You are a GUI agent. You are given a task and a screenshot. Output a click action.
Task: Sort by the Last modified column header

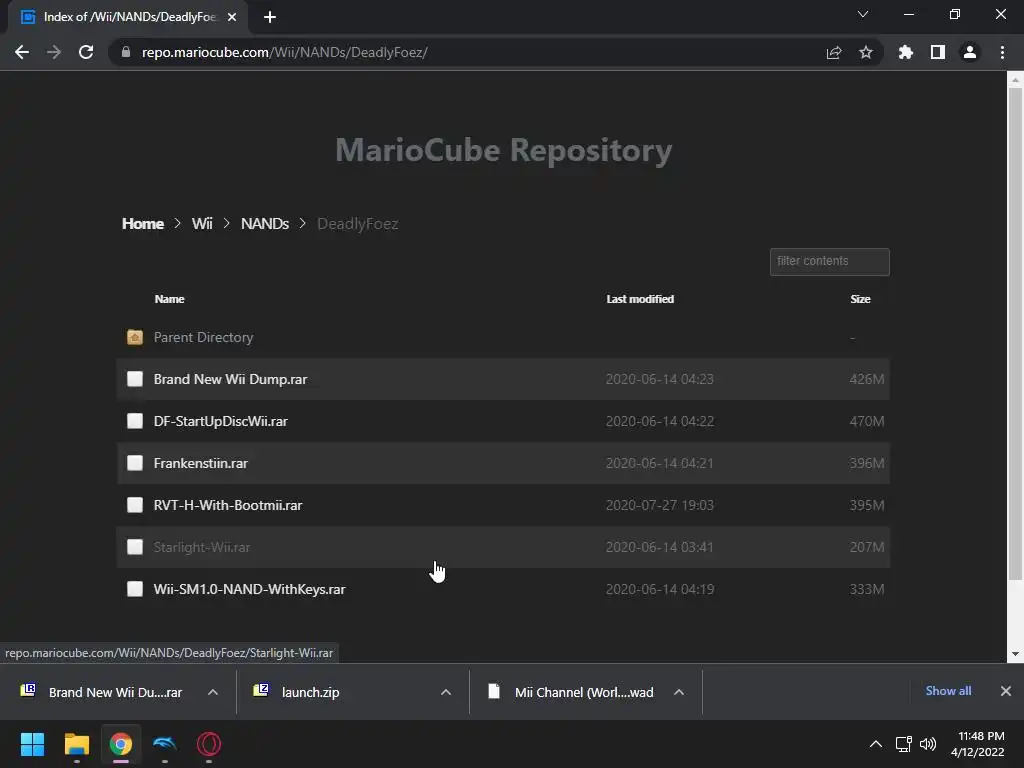point(640,299)
